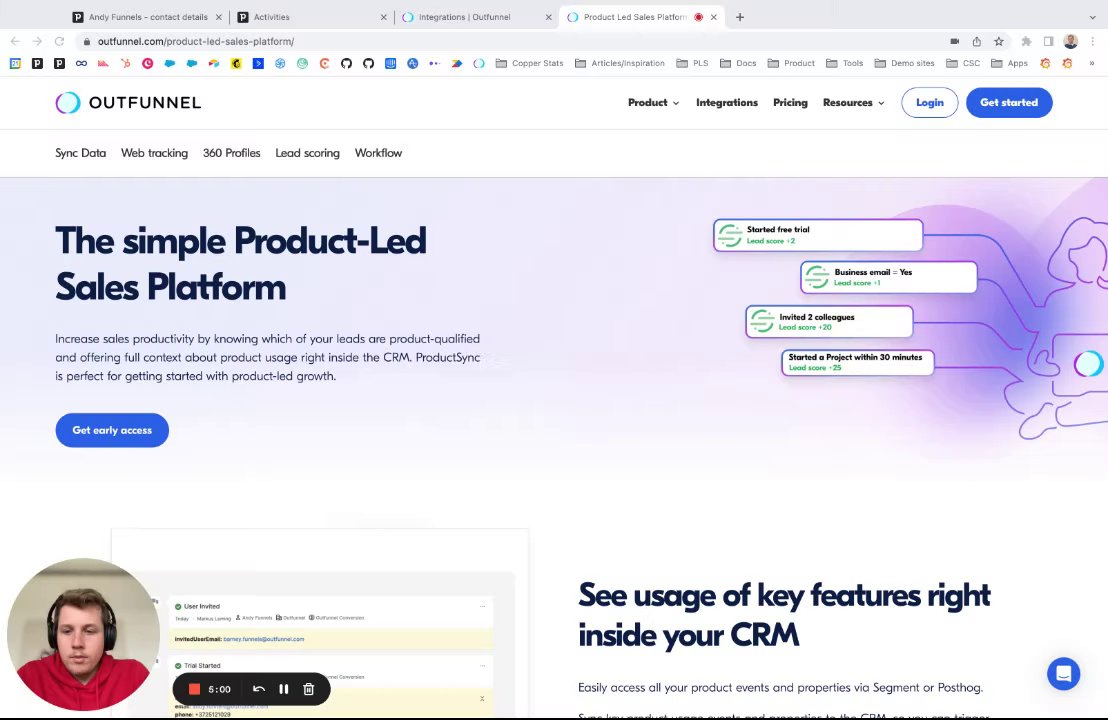Open the PLS bookmark folder

(x=692, y=63)
